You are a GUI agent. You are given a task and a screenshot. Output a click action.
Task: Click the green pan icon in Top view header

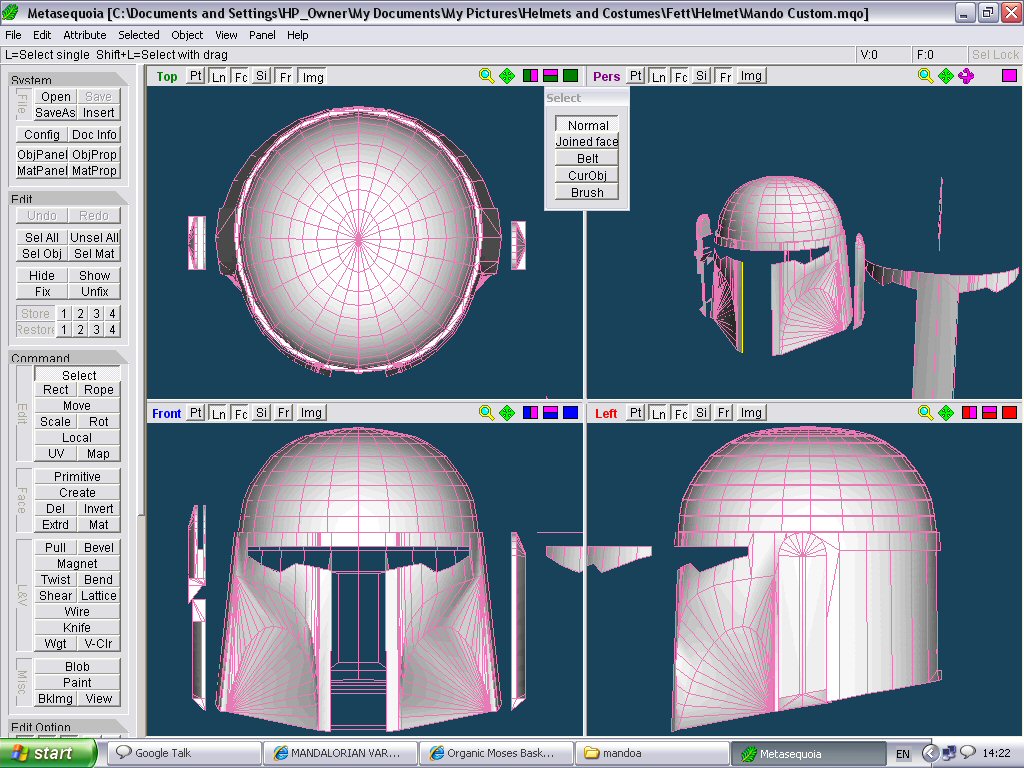507,76
